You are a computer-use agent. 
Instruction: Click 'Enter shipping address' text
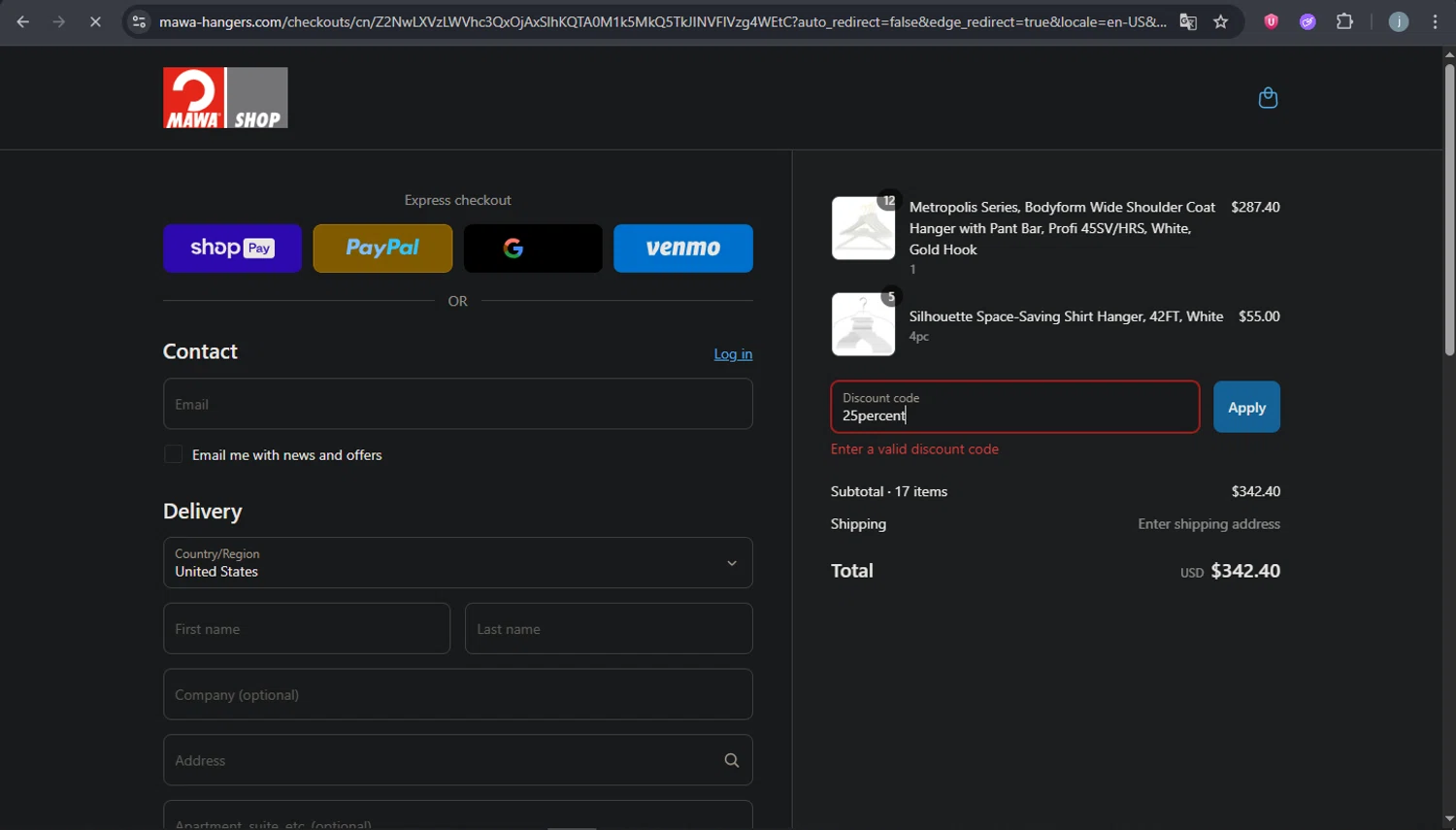(x=1208, y=524)
